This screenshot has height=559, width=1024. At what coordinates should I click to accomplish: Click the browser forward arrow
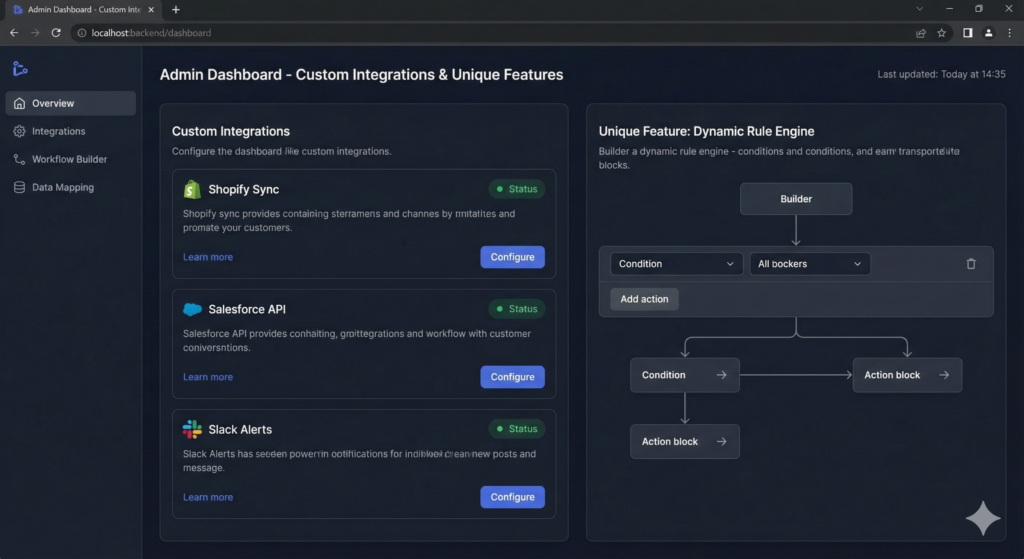pyautogui.click(x=35, y=33)
